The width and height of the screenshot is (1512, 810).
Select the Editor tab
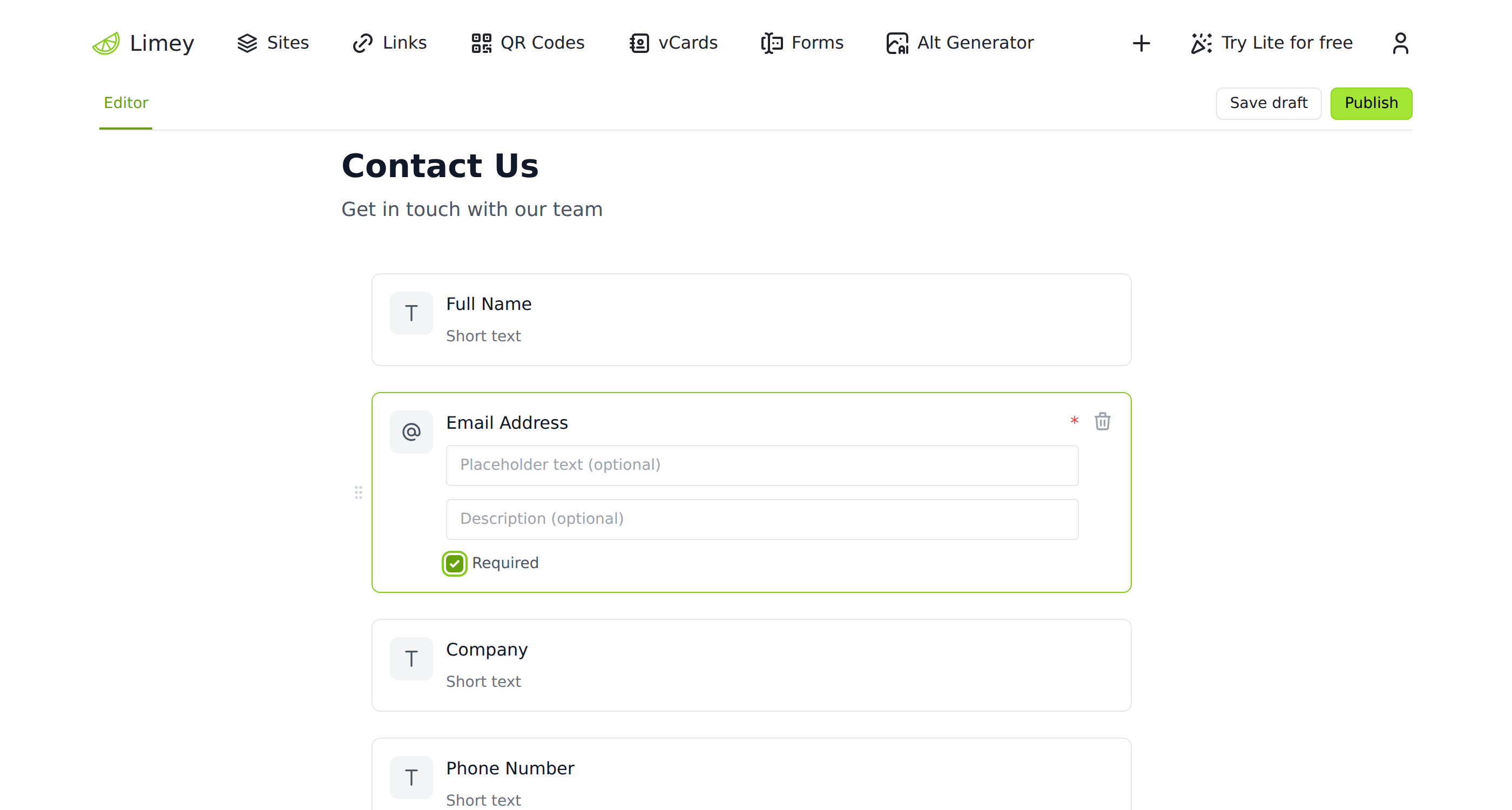(x=126, y=103)
